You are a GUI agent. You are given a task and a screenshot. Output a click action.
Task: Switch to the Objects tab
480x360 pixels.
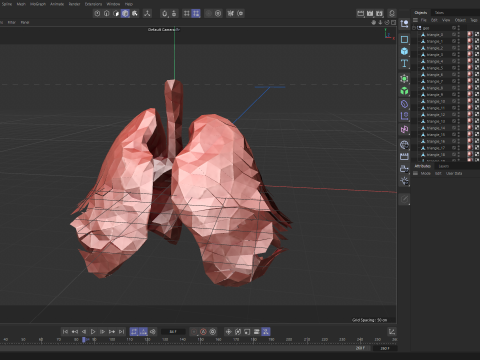(421, 13)
